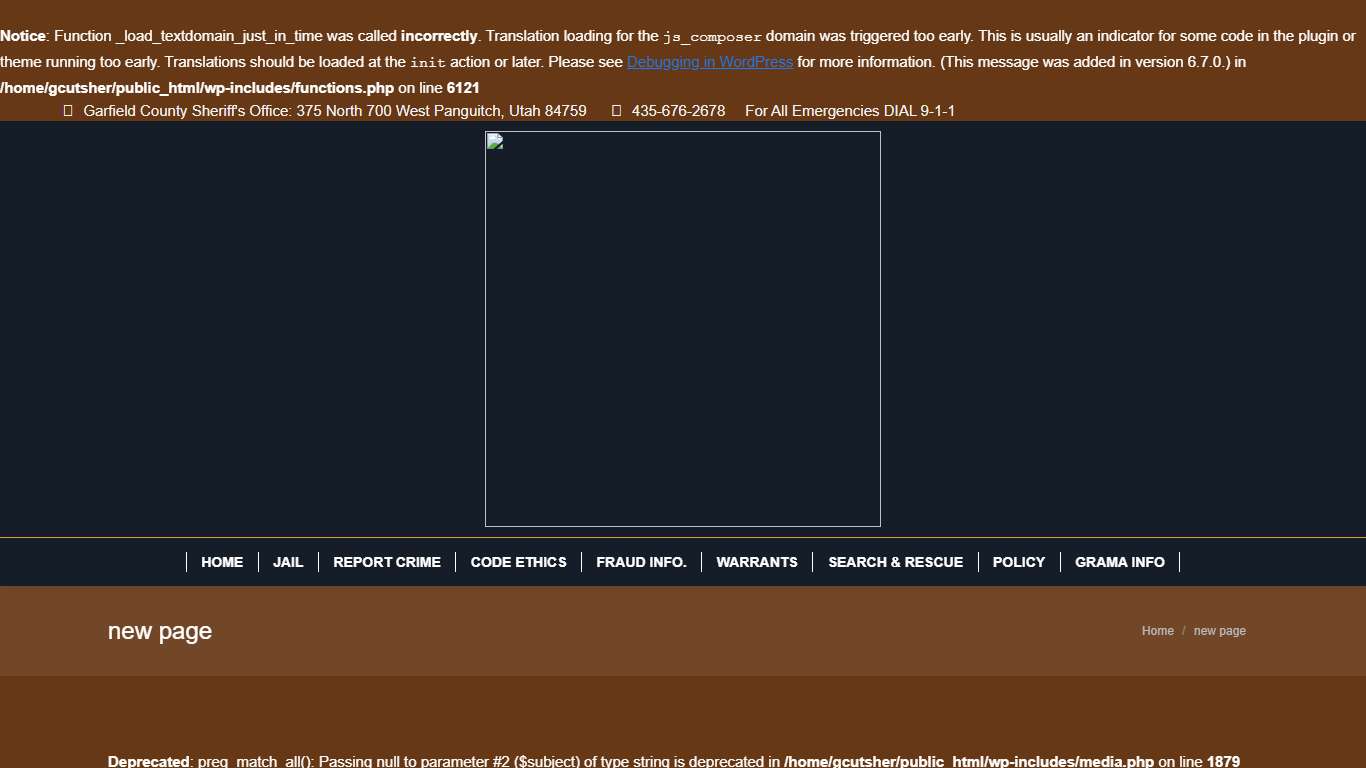Click the broken site logo image

point(682,329)
